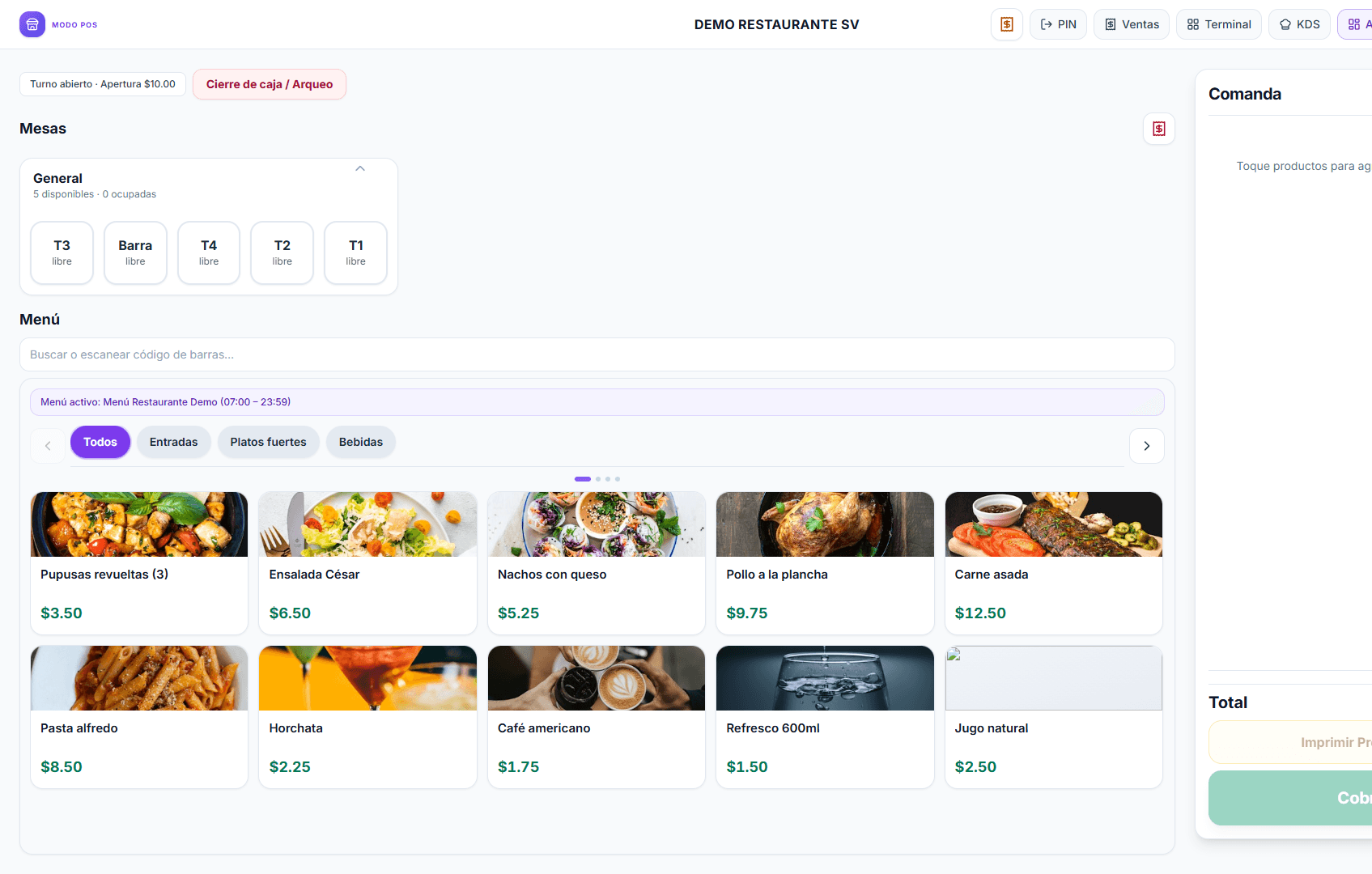The image size is (1372, 874).
Task: Add Pupusas revueltas (3) to the order
Action: [x=139, y=563]
